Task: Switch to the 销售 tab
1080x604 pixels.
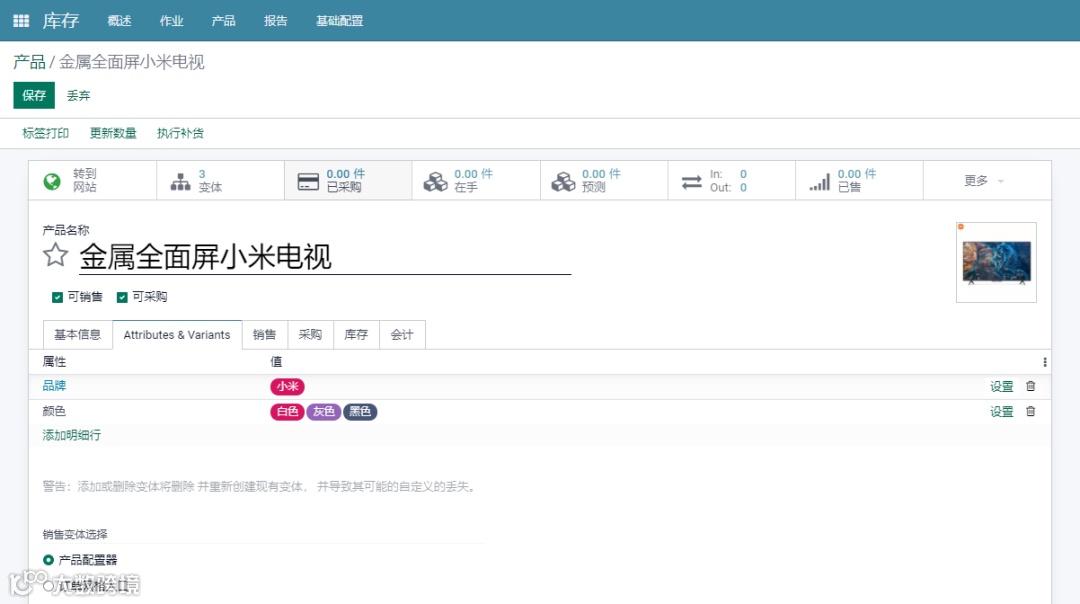Action: click(264, 335)
